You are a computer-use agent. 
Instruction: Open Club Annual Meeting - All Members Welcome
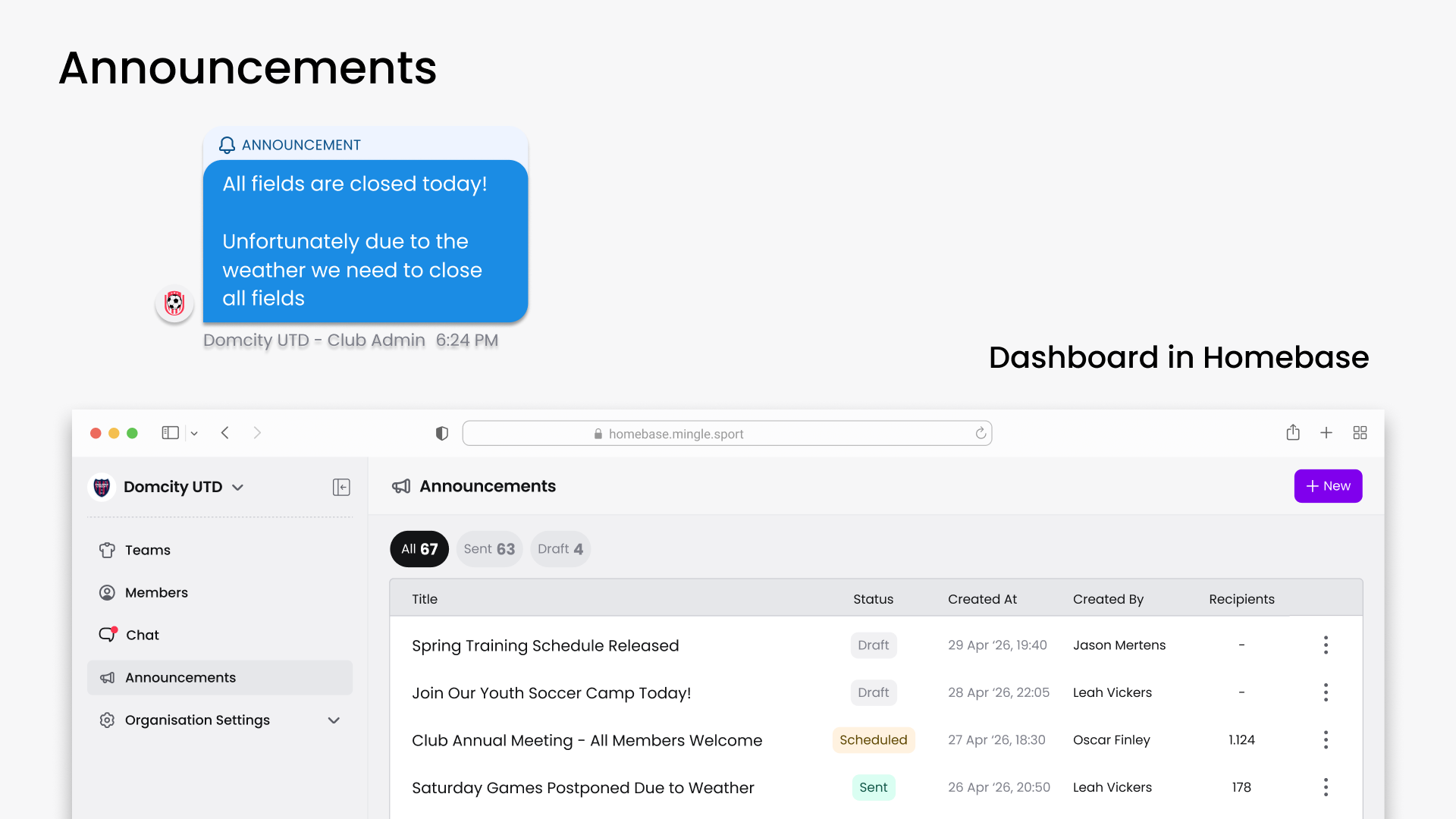coord(587,740)
